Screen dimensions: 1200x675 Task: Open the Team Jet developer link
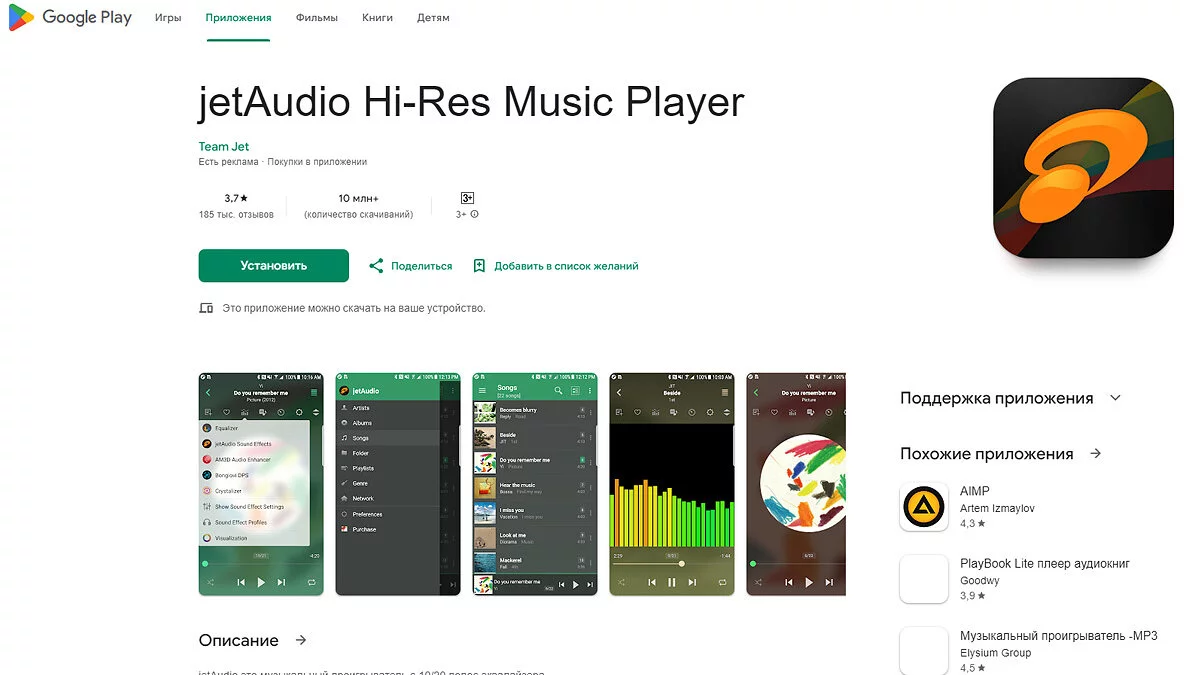224,146
